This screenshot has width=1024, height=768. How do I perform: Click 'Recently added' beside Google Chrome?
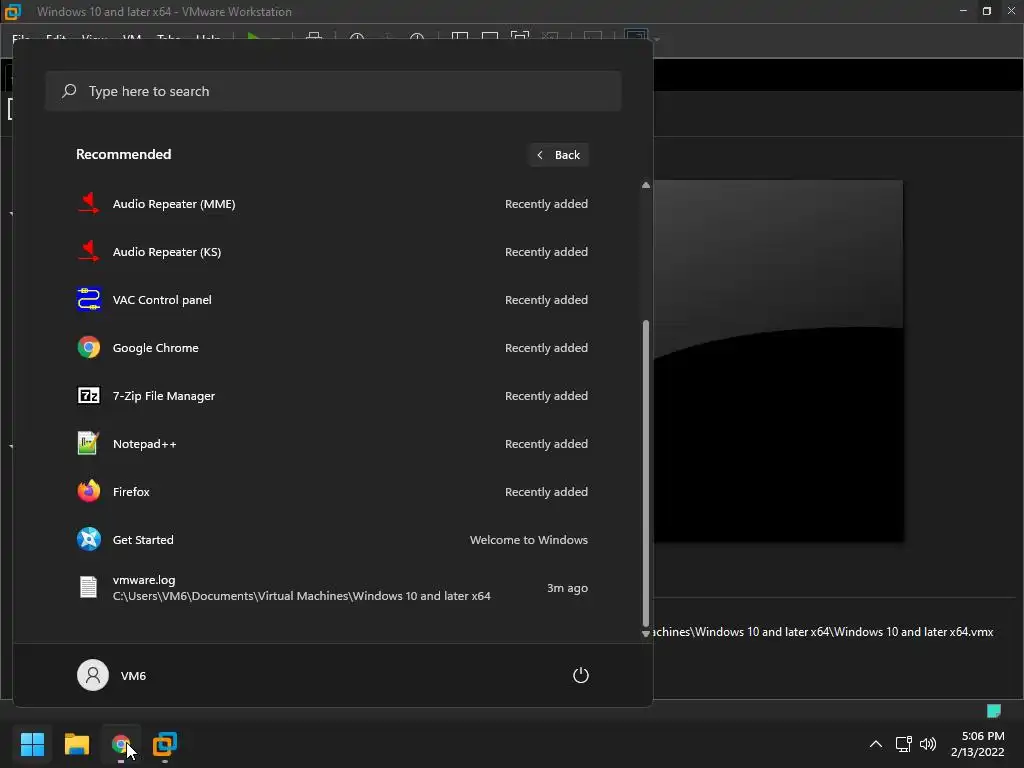[547, 348]
